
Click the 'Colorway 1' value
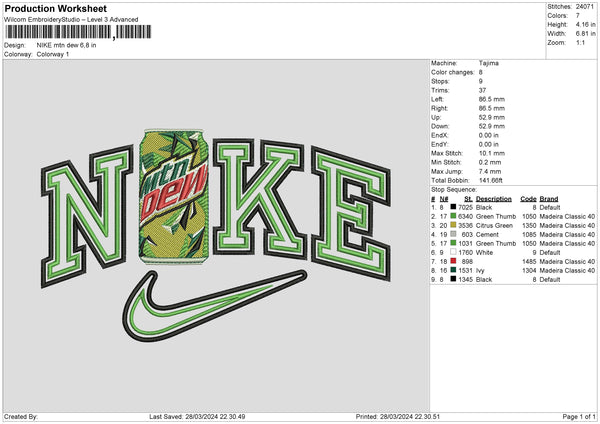tap(53, 54)
